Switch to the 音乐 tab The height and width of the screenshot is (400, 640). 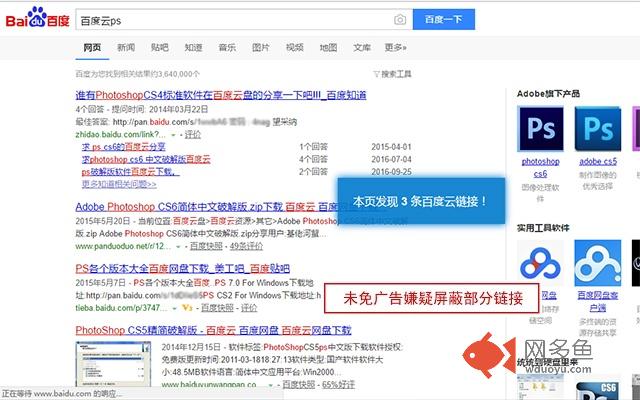coord(227,47)
